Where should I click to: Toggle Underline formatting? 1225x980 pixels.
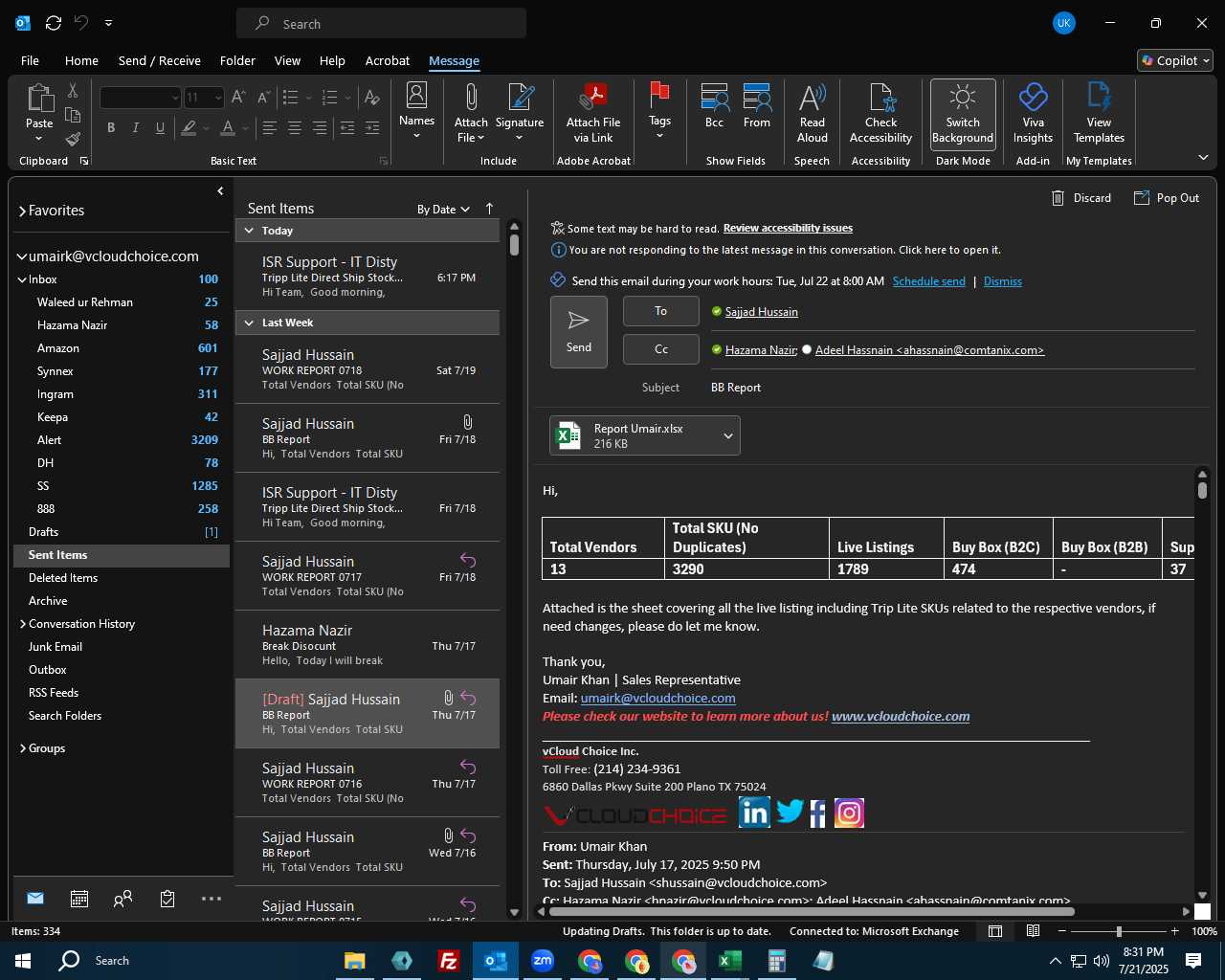pos(160,127)
